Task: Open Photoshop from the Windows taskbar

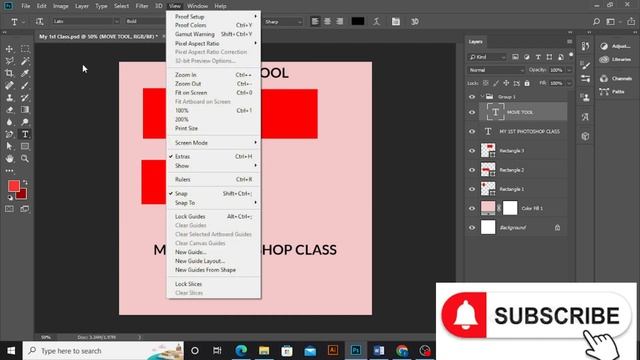Action: click(356, 351)
